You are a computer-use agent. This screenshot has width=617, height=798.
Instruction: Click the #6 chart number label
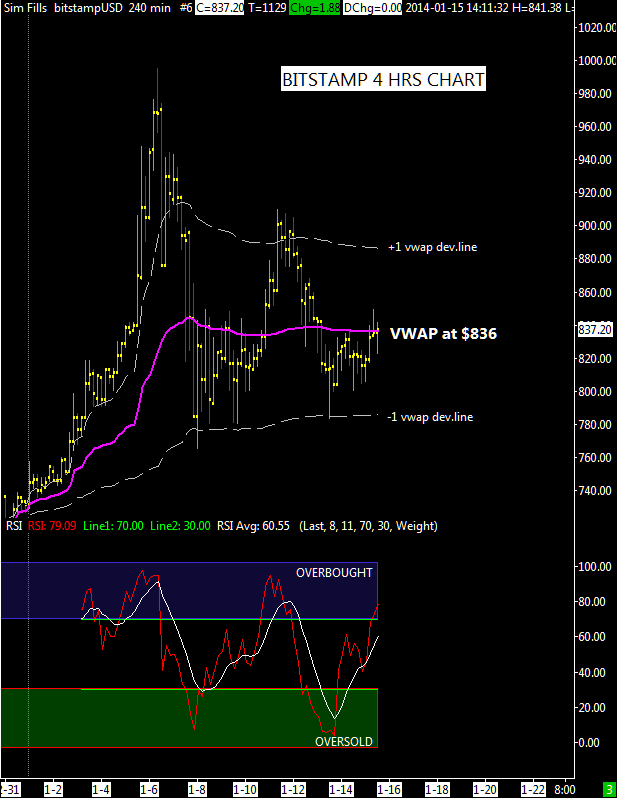(185, 7)
